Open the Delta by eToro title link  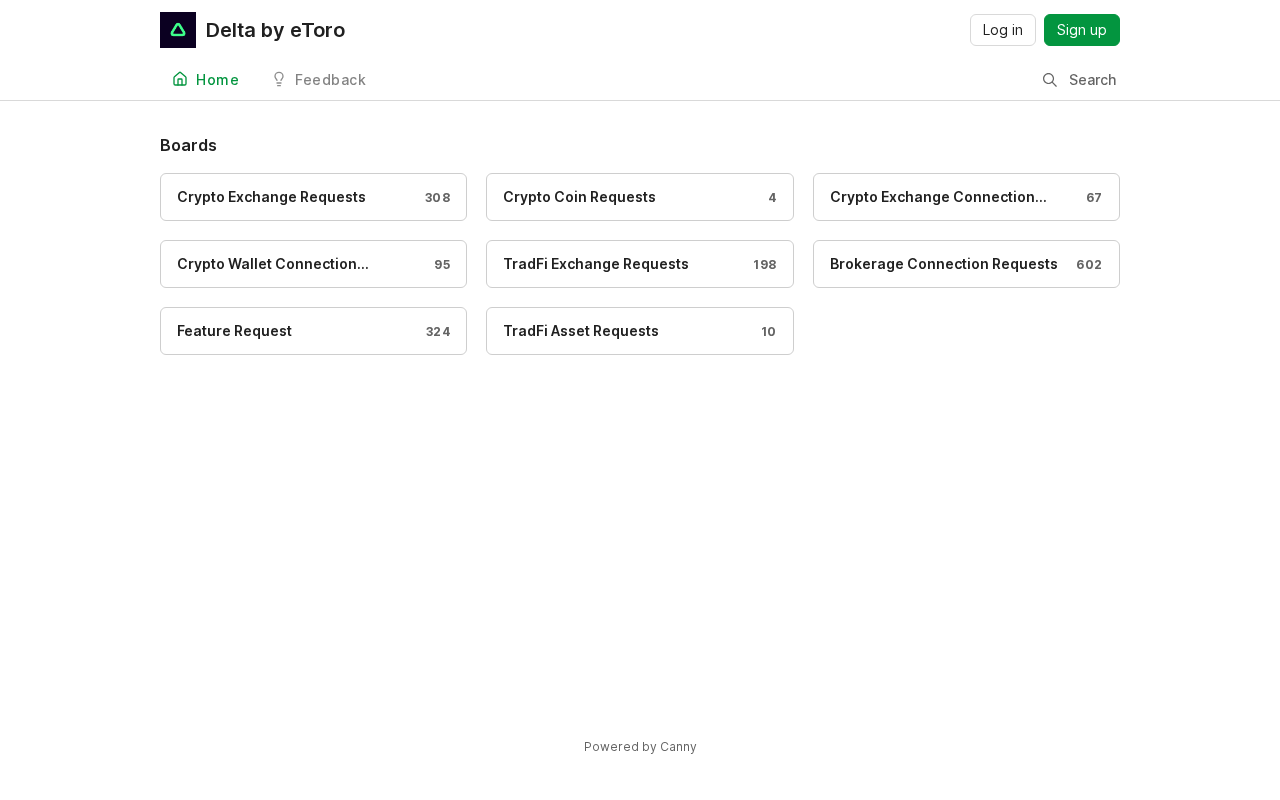(x=275, y=30)
